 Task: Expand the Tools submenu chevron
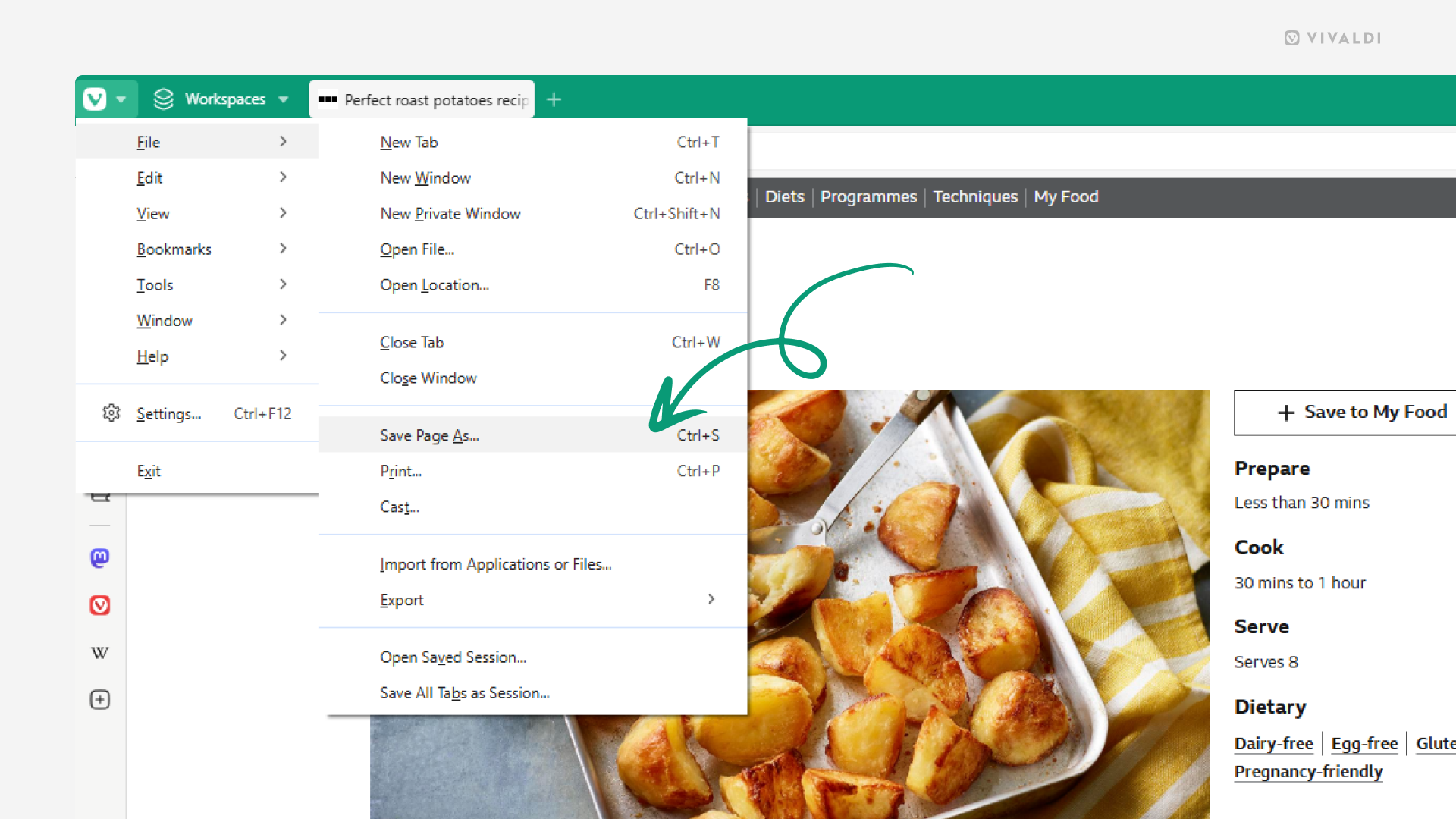pyautogui.click(x=283, y=284)
